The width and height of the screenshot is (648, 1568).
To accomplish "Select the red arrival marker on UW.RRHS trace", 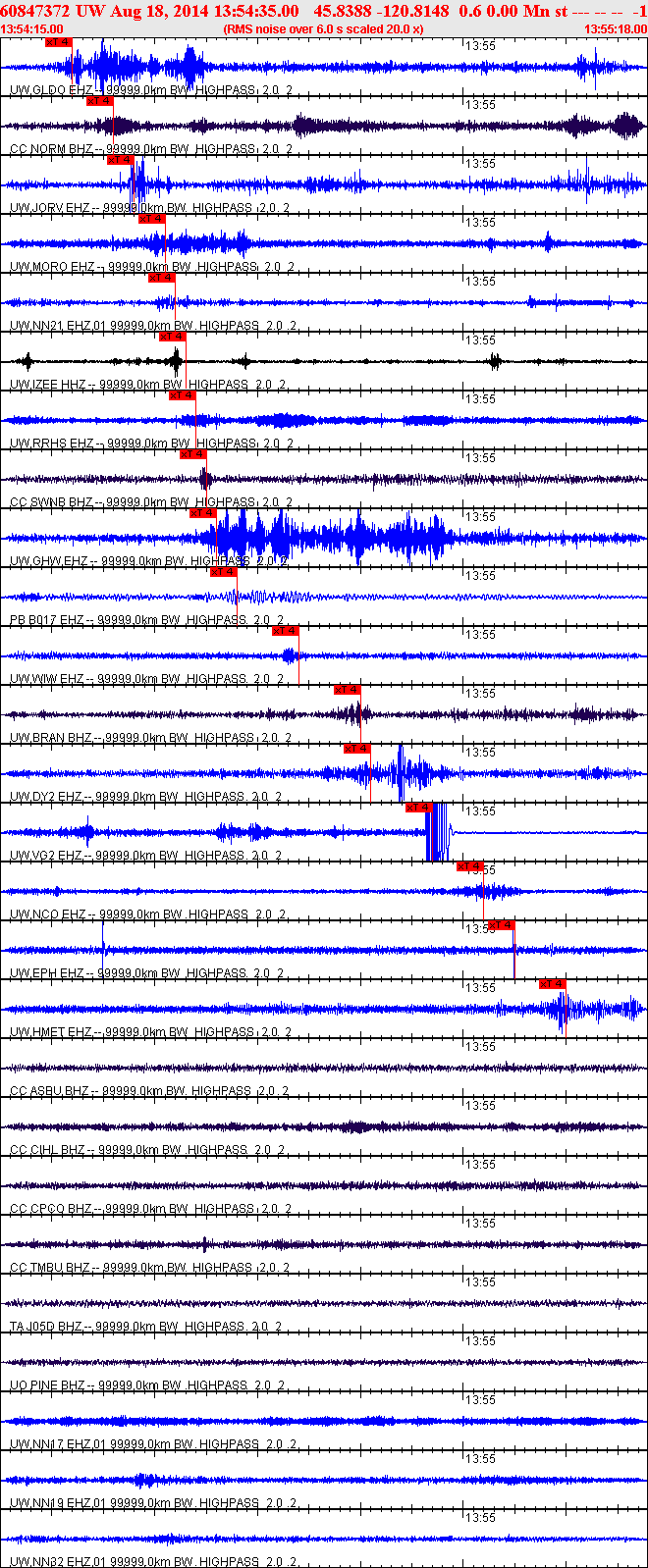I will coord(183,395).
